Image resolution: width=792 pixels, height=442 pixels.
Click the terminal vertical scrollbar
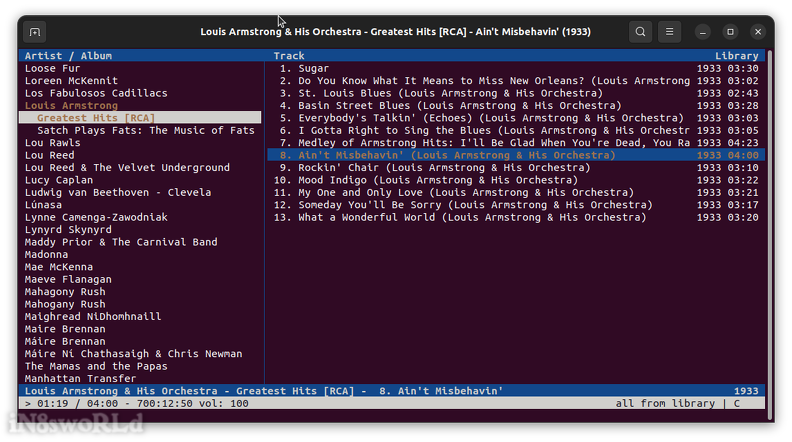point(770,233)
